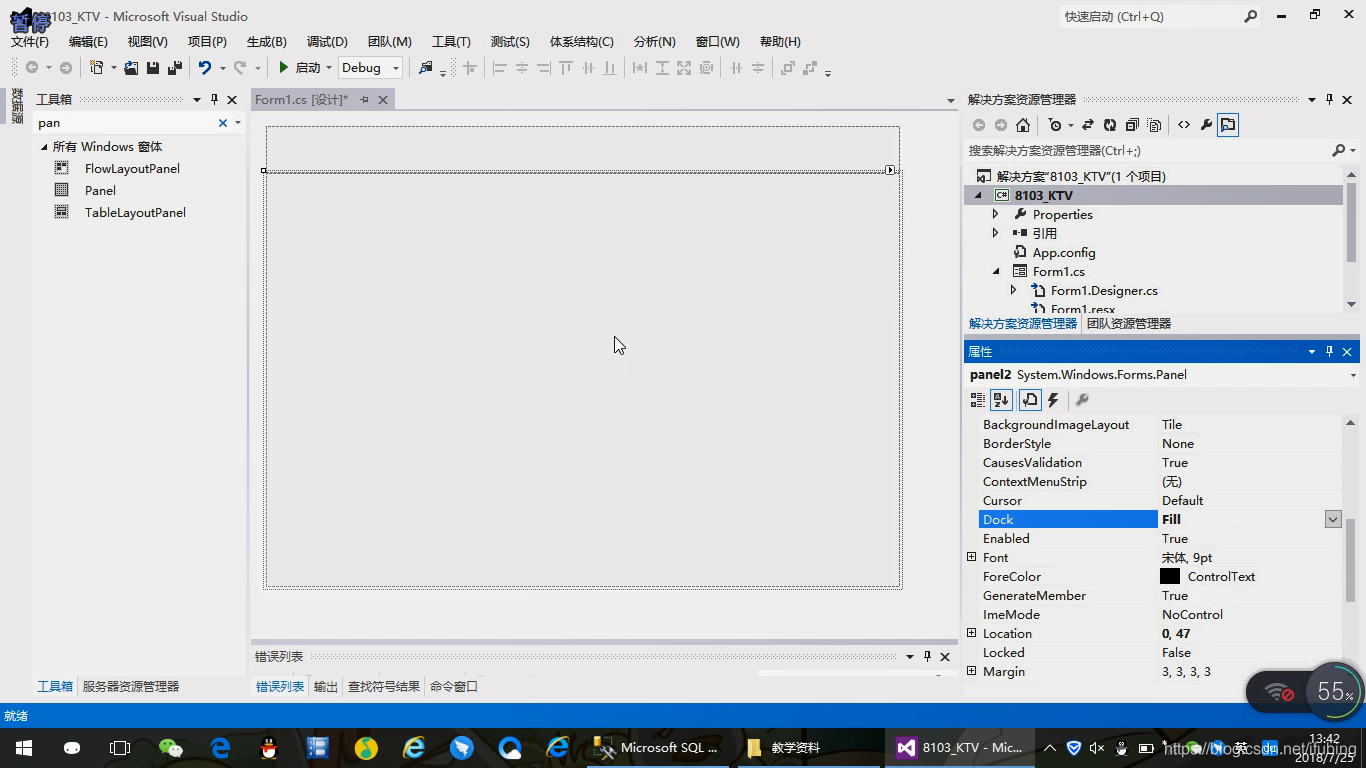Switch to the 团队资源管理器 tab

pyautogui.click(x=1129, y=324)
